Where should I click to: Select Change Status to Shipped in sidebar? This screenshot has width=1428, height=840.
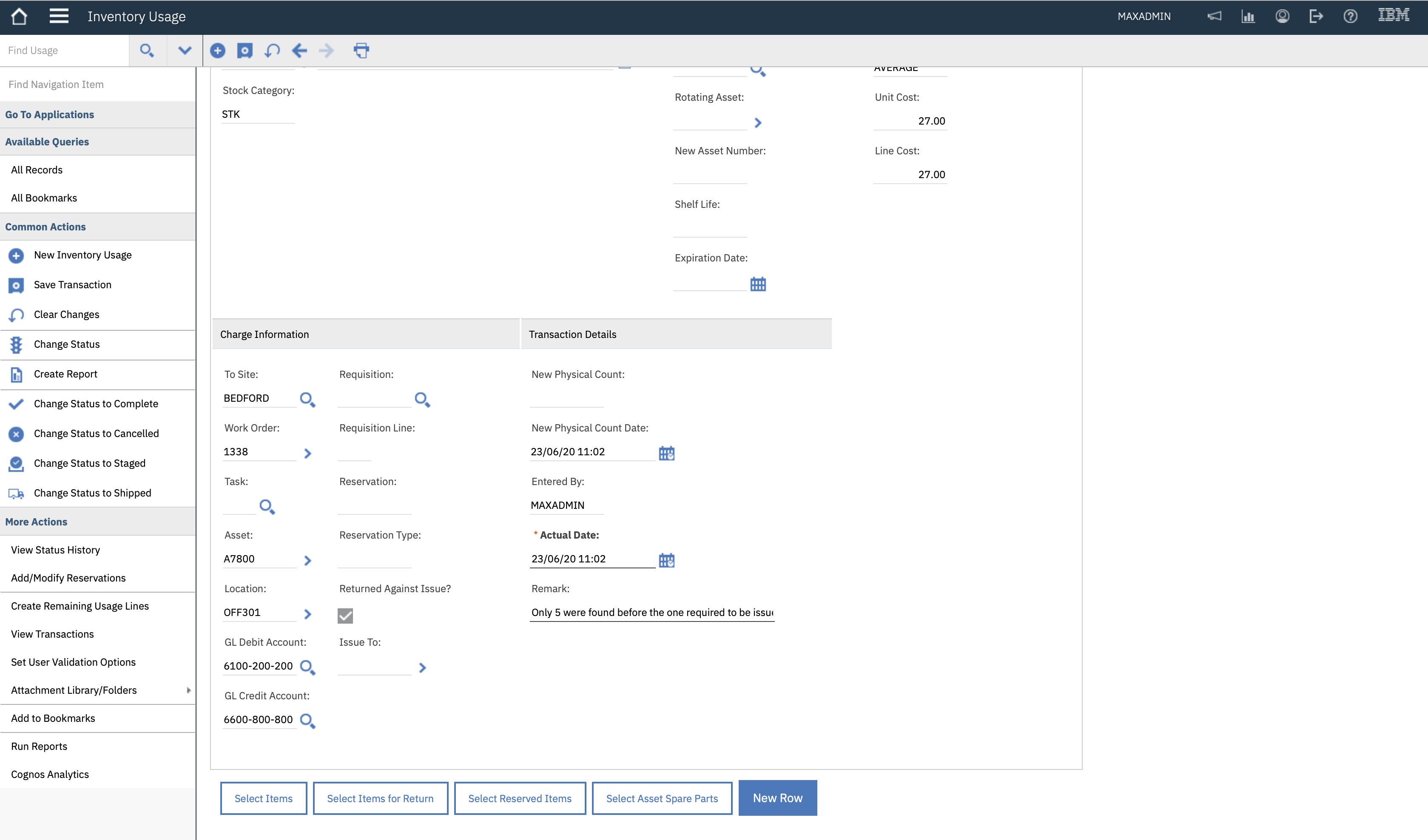point(92,493)
